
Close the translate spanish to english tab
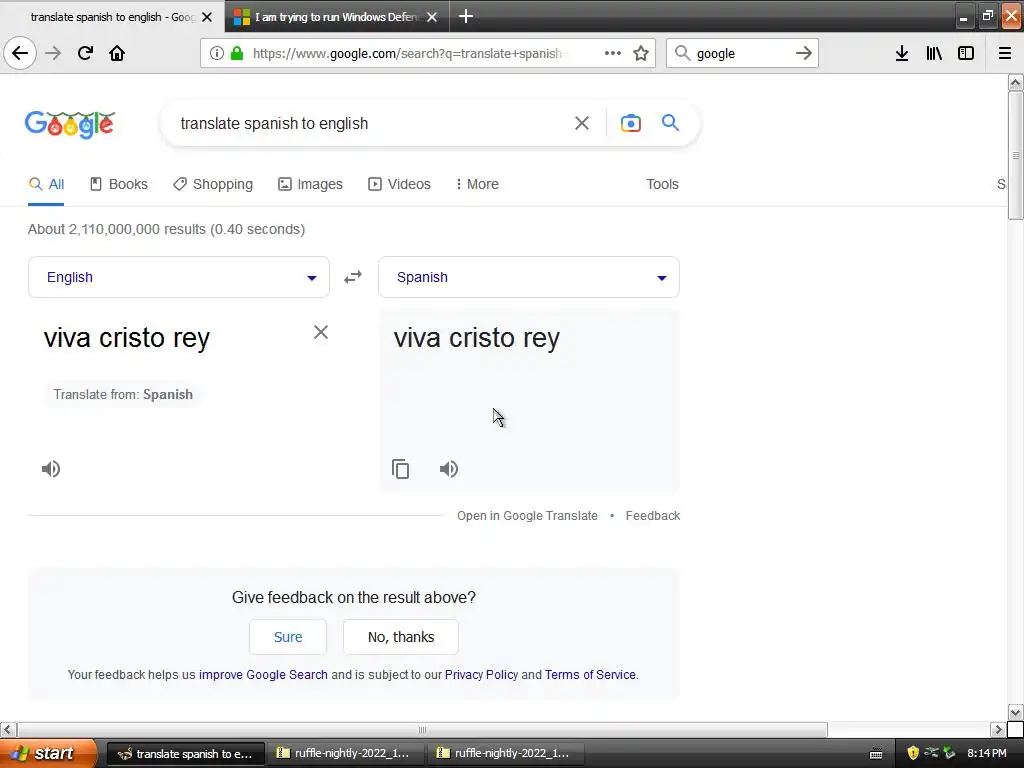click(207, 17)
